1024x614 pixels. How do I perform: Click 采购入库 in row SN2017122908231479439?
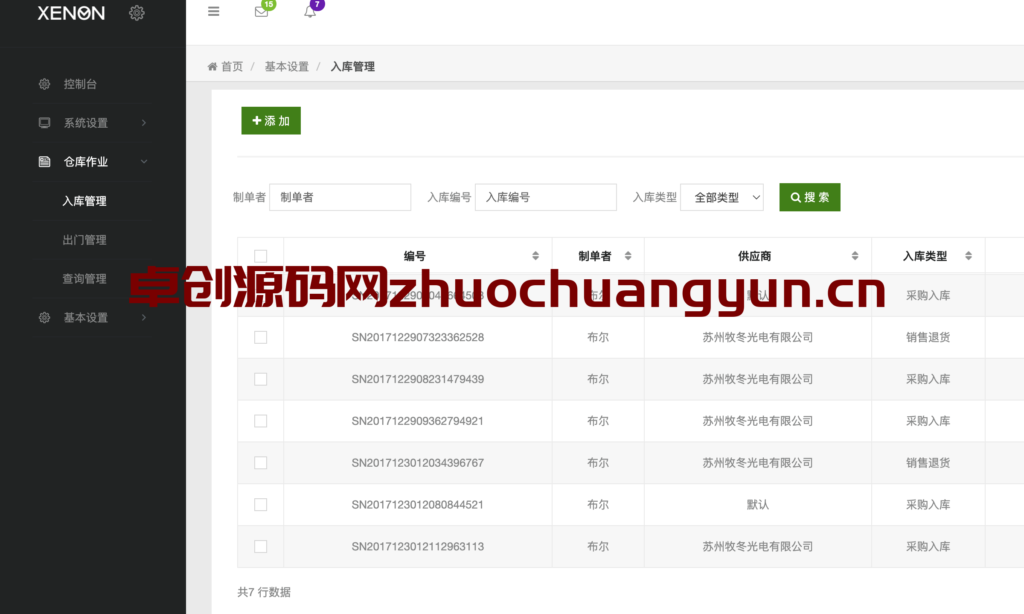coord(928,379)
